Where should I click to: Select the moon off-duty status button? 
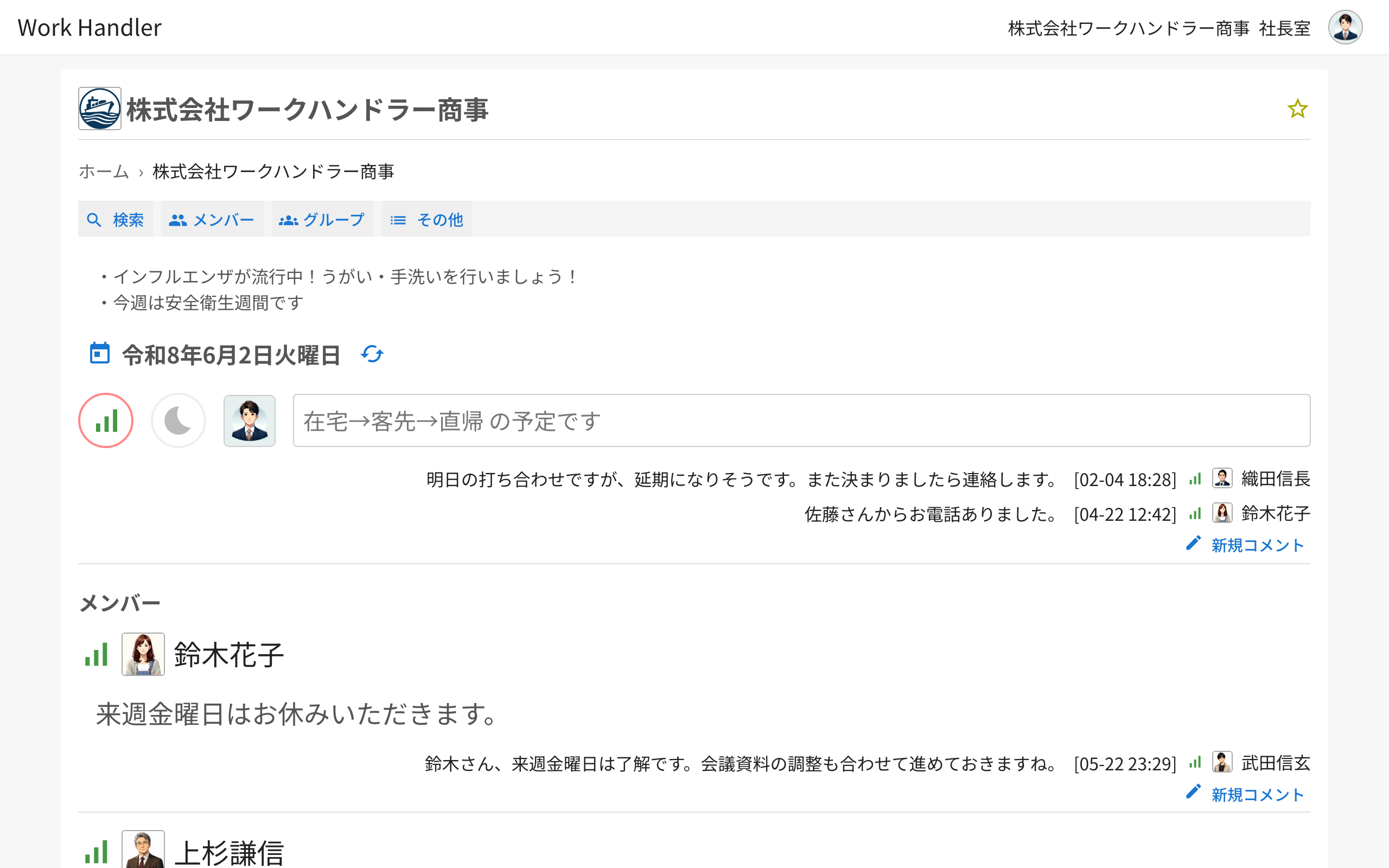pyautogui.click(x=179, y=421)
